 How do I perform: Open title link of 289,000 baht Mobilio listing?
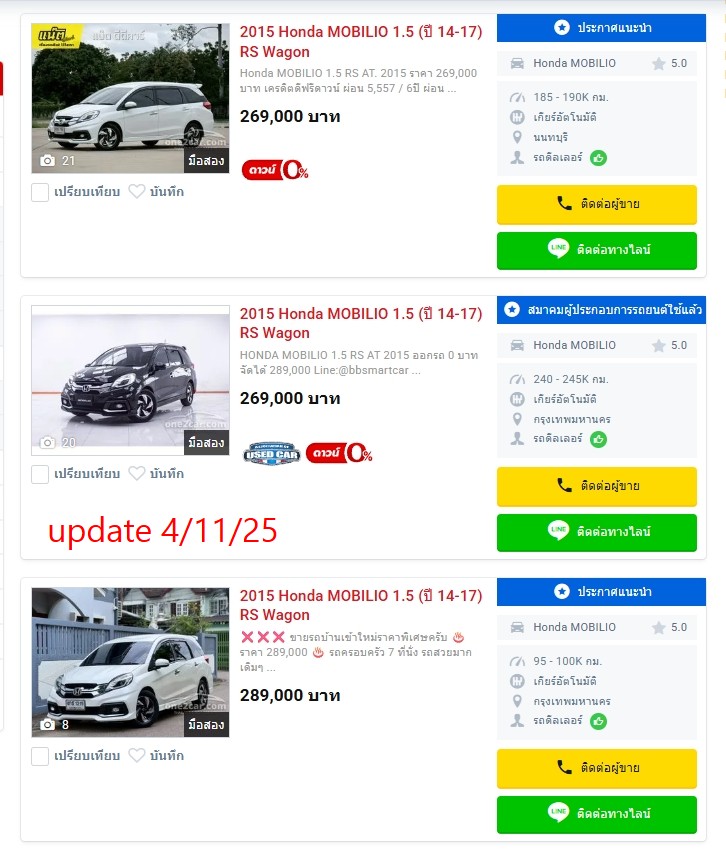pos(361,605)
